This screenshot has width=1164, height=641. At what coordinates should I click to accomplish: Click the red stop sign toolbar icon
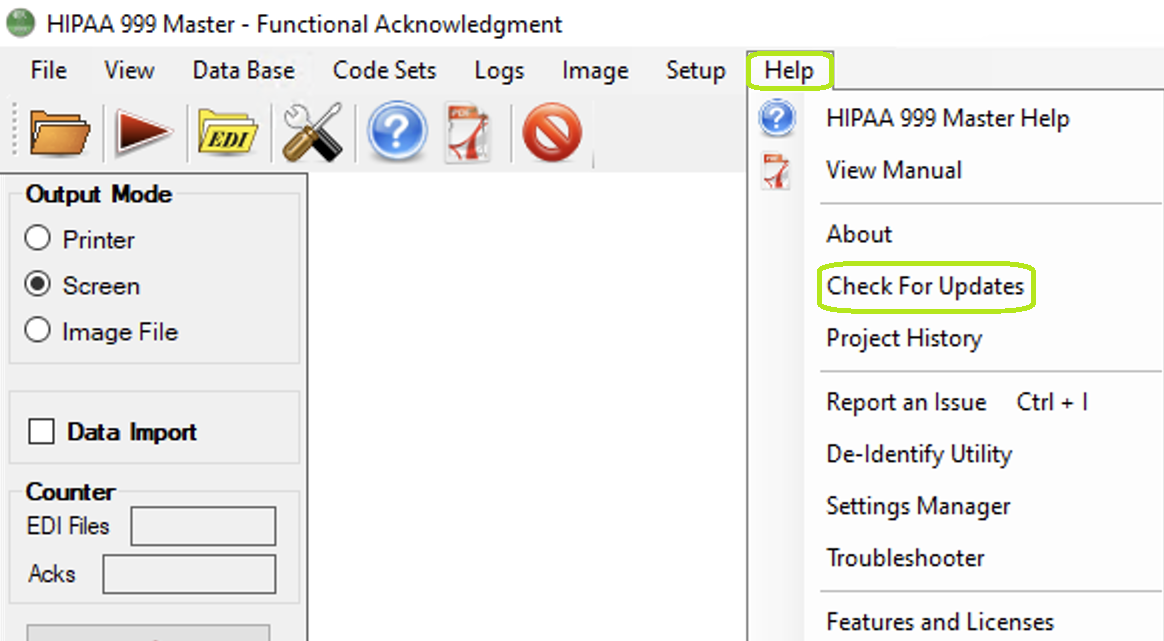[552, 132]
